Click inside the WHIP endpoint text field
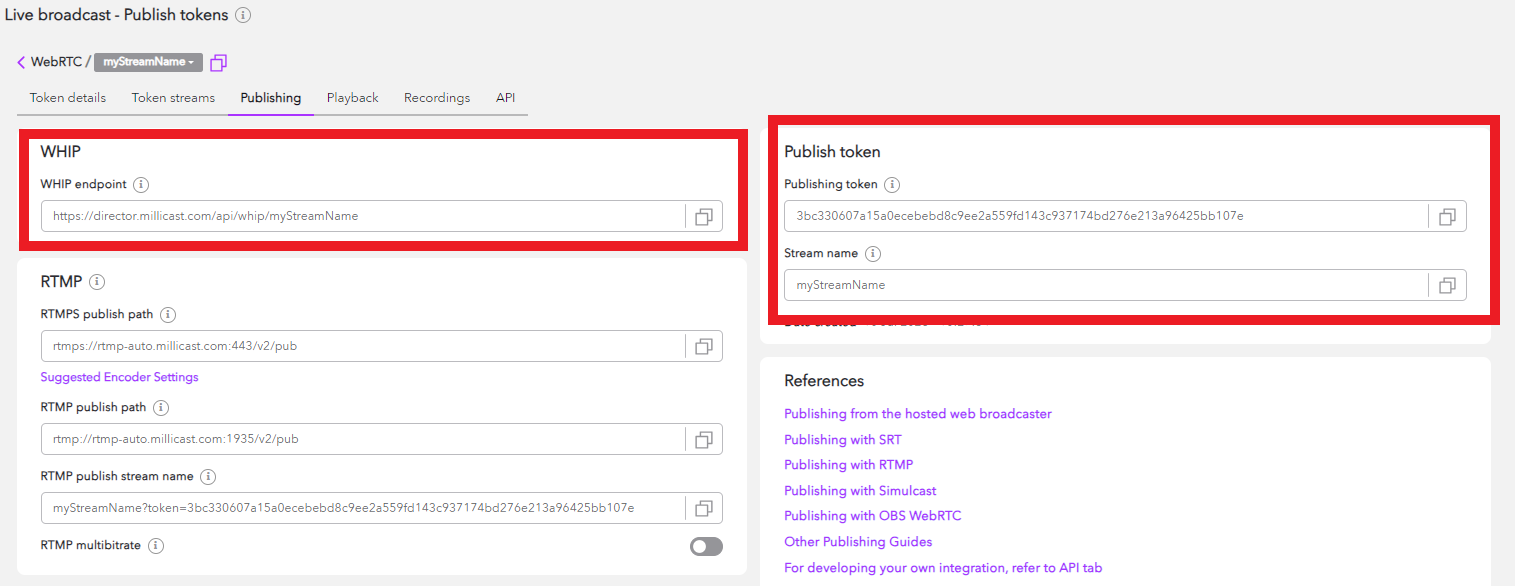 tap(360, 216)
